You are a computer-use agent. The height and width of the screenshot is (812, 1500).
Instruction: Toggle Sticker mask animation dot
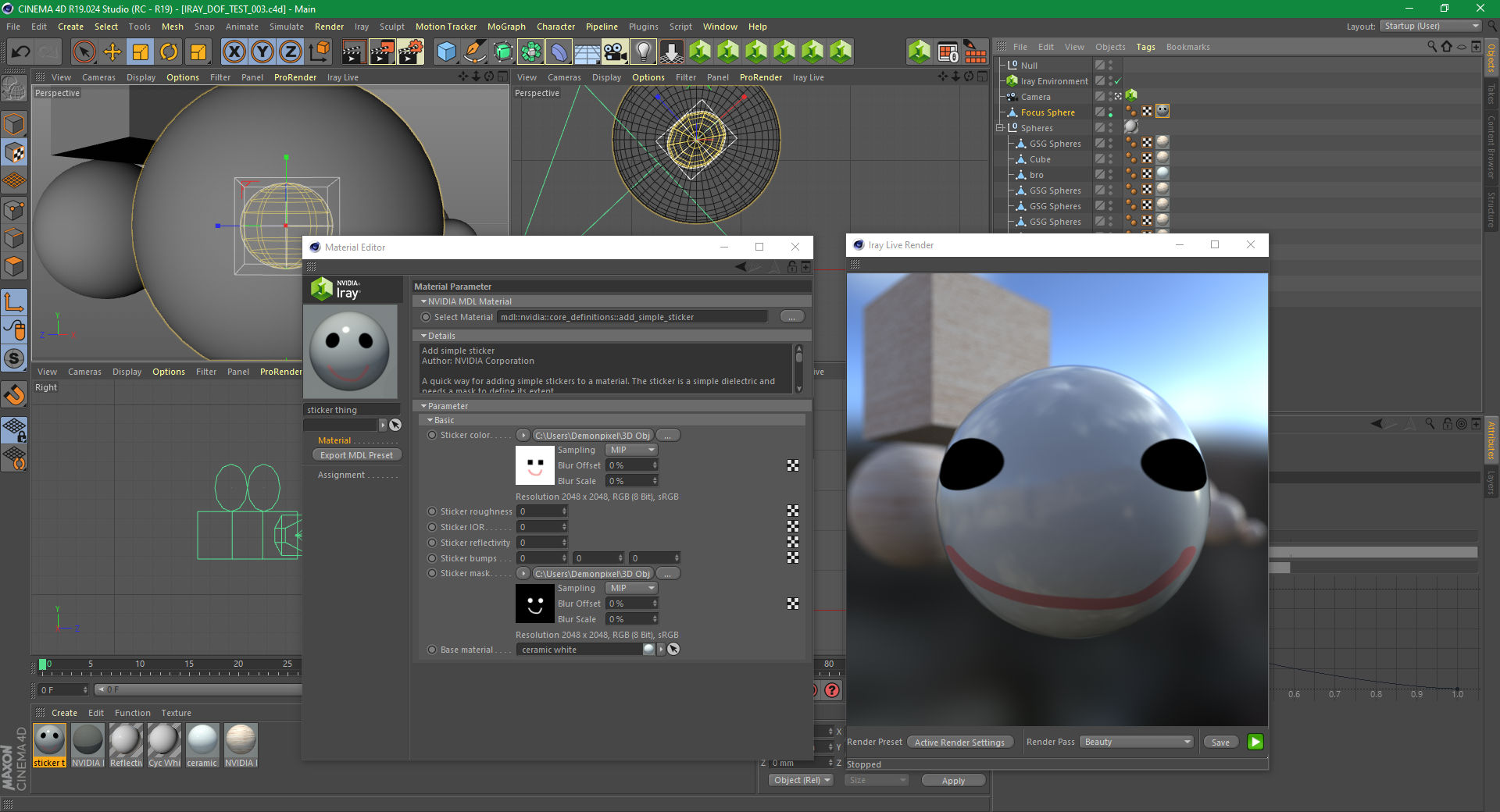[x=432, y=573]
